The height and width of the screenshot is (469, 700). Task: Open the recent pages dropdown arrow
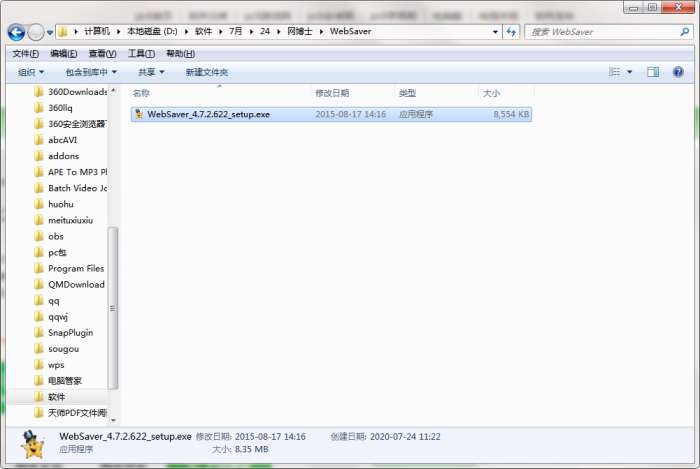coord(50,32)
